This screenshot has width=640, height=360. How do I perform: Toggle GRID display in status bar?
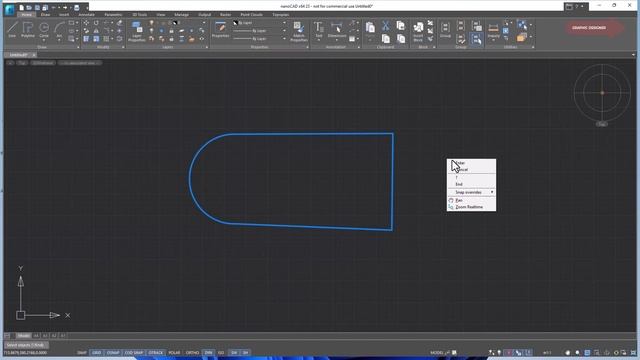pos(97,353)
